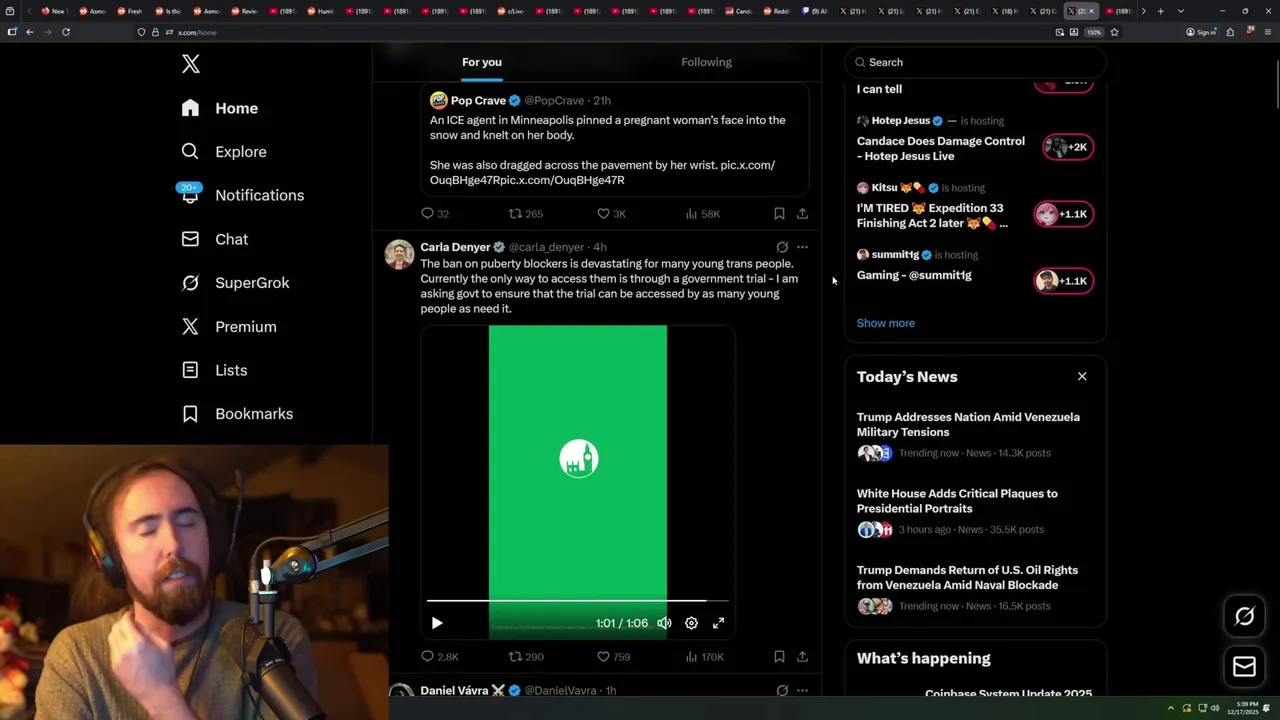
Task: Join summit1g Gaming space
Action: (1064, 281)
